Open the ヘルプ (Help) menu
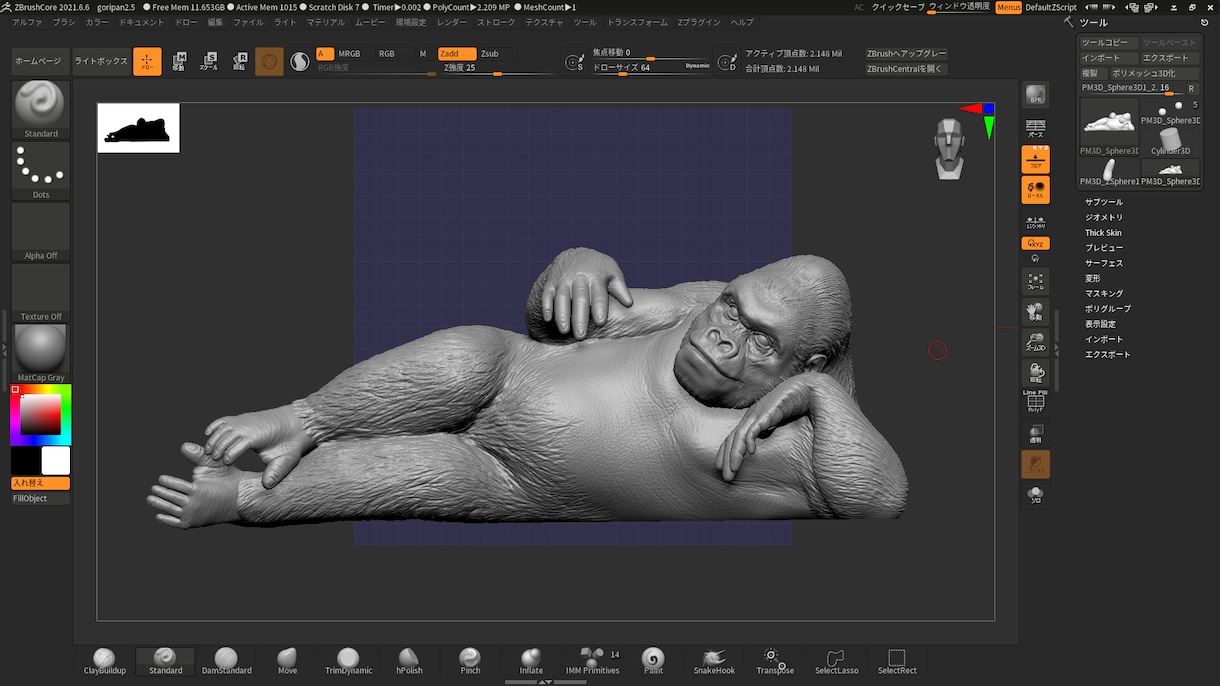This screenshot has height=686, width=1220. [742, 22]
